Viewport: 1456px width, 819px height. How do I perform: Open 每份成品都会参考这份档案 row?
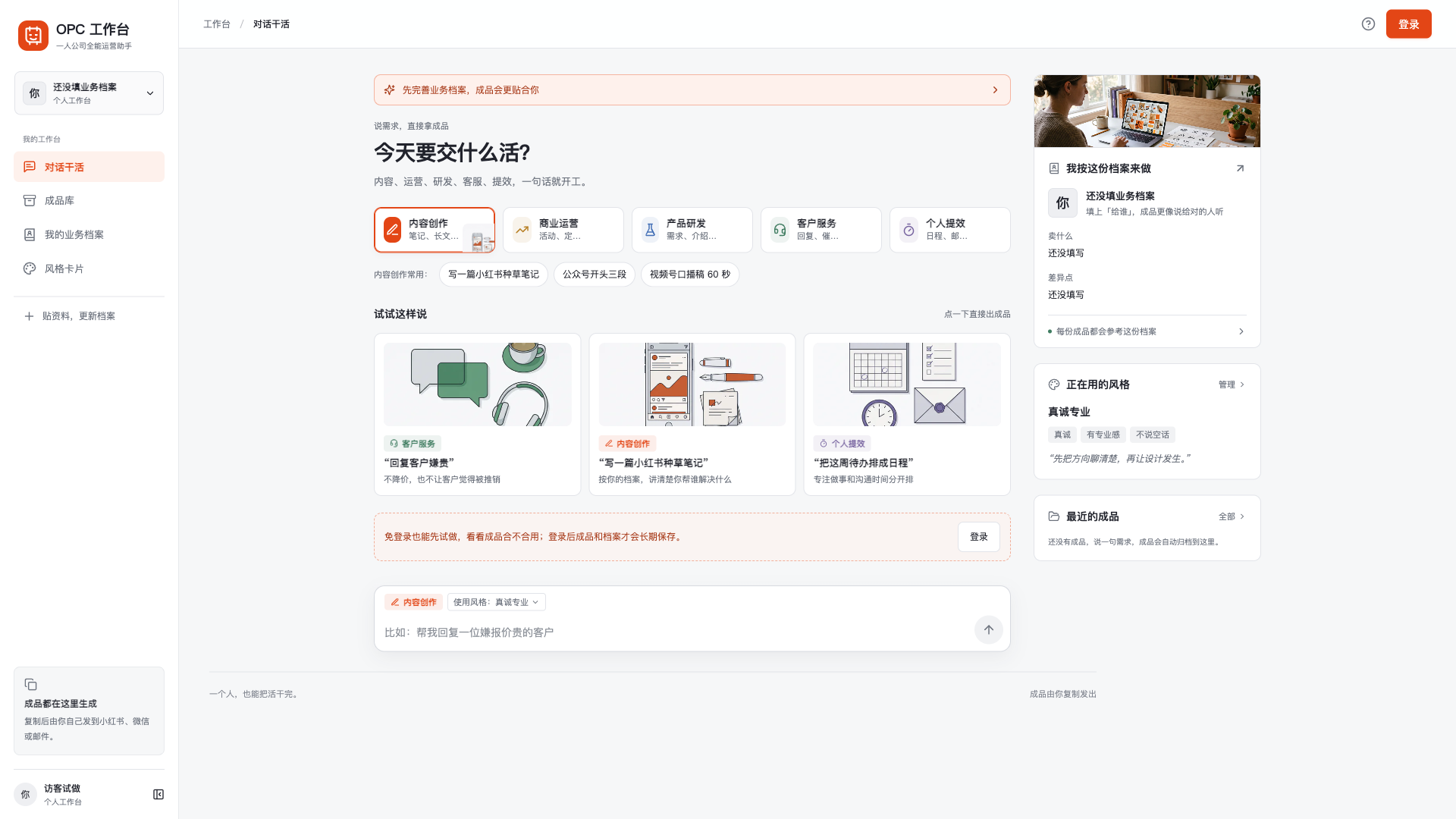(1147, 331)
